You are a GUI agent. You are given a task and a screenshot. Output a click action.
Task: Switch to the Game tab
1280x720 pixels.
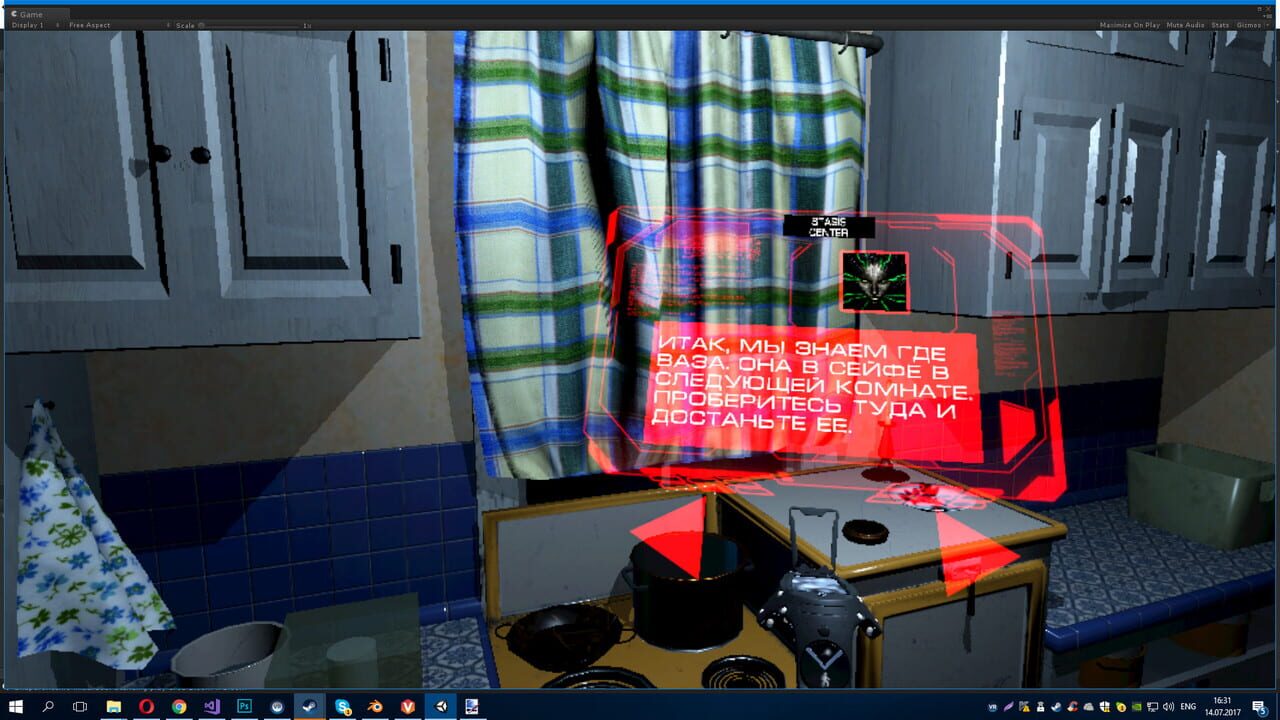(x=30, y=14)
